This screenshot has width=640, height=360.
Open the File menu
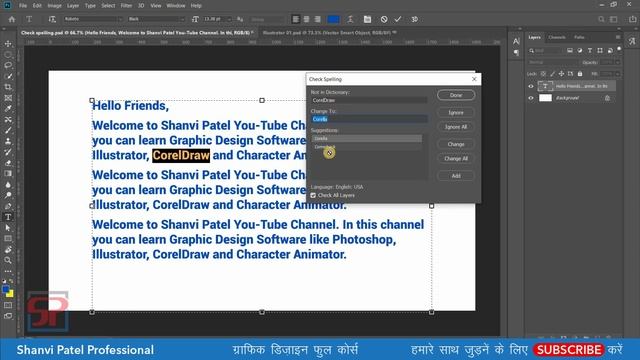tap(23, 6)
